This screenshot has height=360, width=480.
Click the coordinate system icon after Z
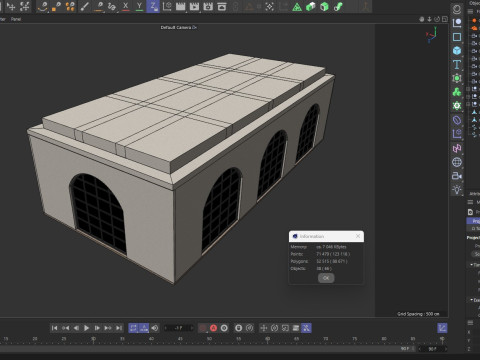click(x=167, y=6)
